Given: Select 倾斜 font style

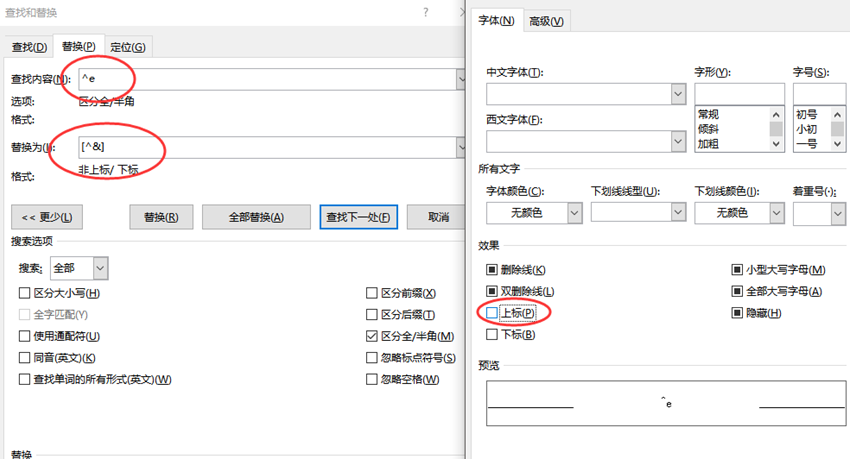Looking at the screenshot, I should (709, 129).
